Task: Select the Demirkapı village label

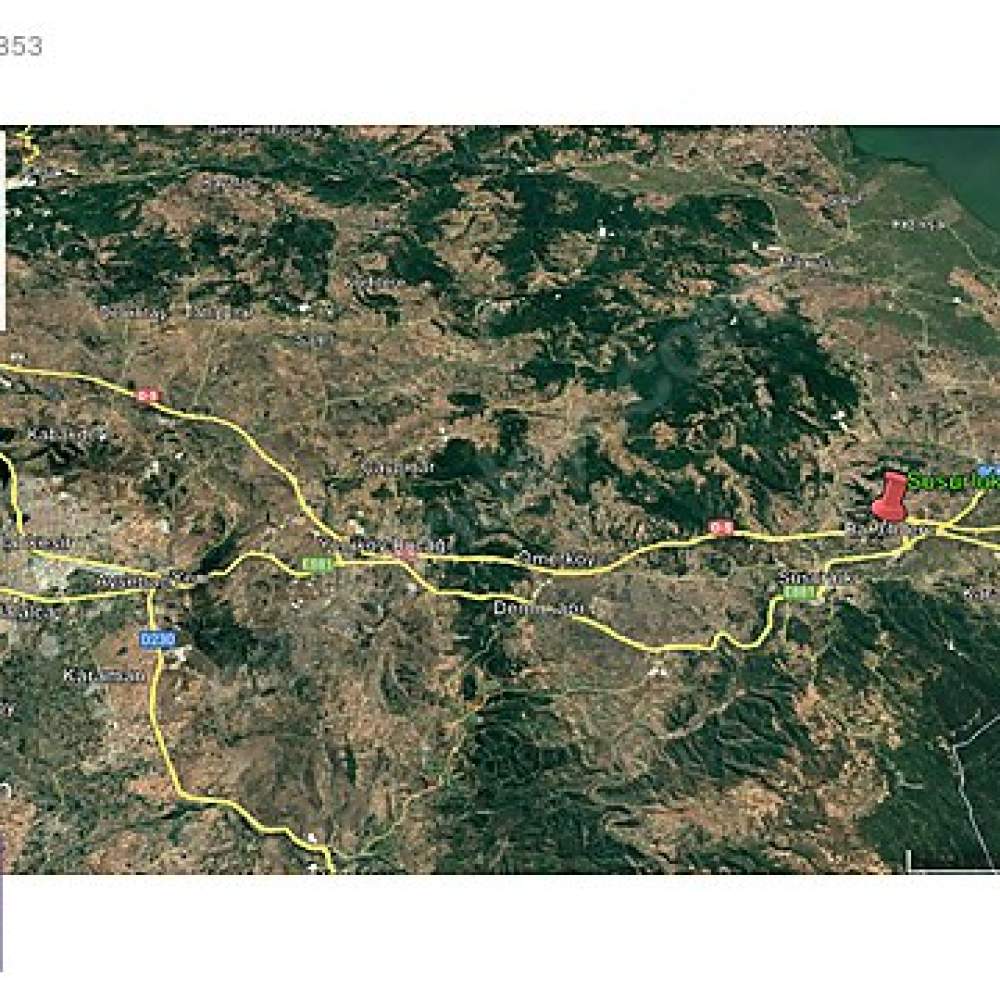Action: [x=538, y=608]
